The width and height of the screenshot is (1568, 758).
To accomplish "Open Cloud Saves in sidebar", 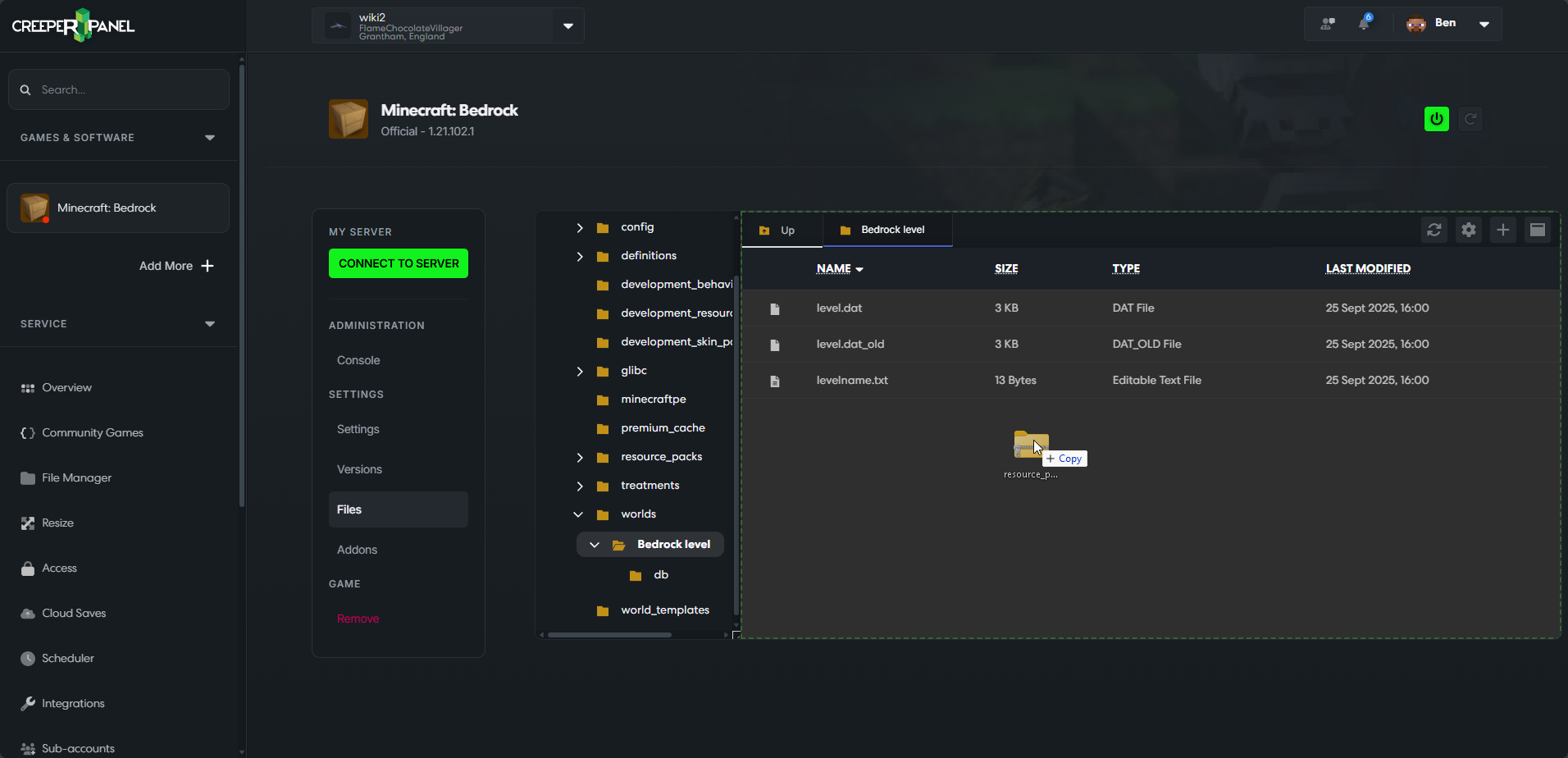I will coord(74,613).
